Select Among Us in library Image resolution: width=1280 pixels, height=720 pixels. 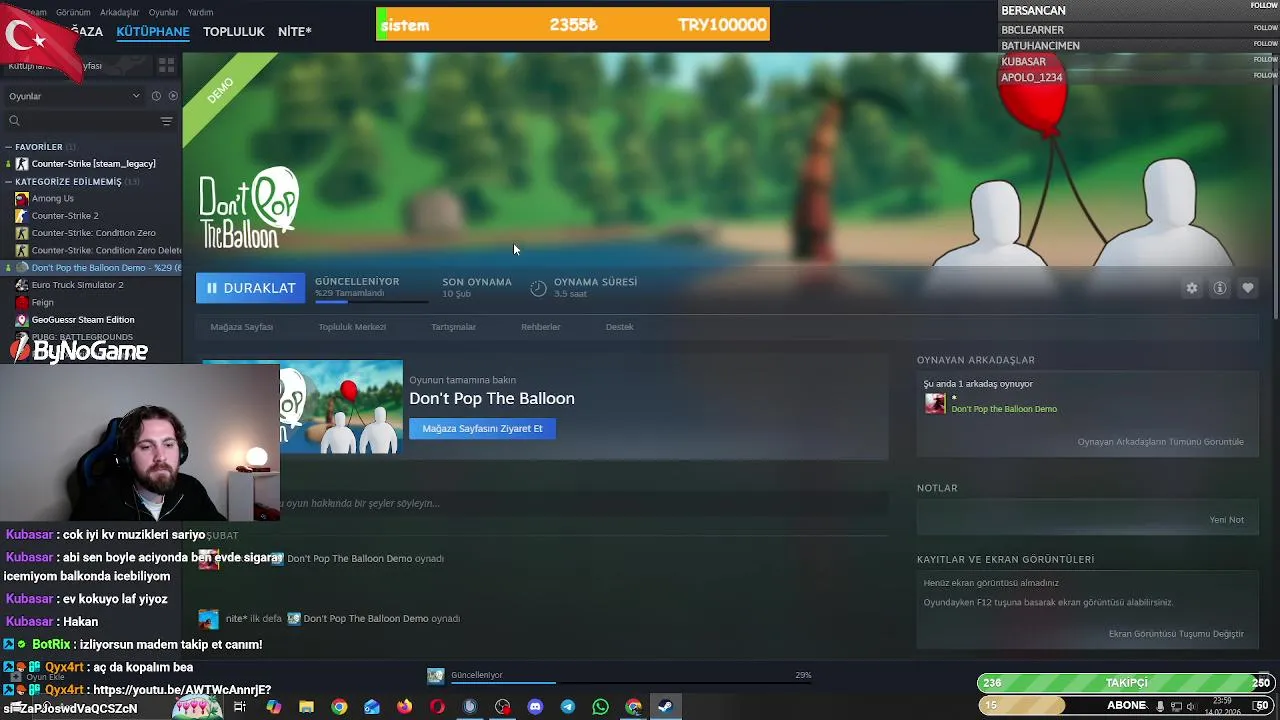click(53, 198)
